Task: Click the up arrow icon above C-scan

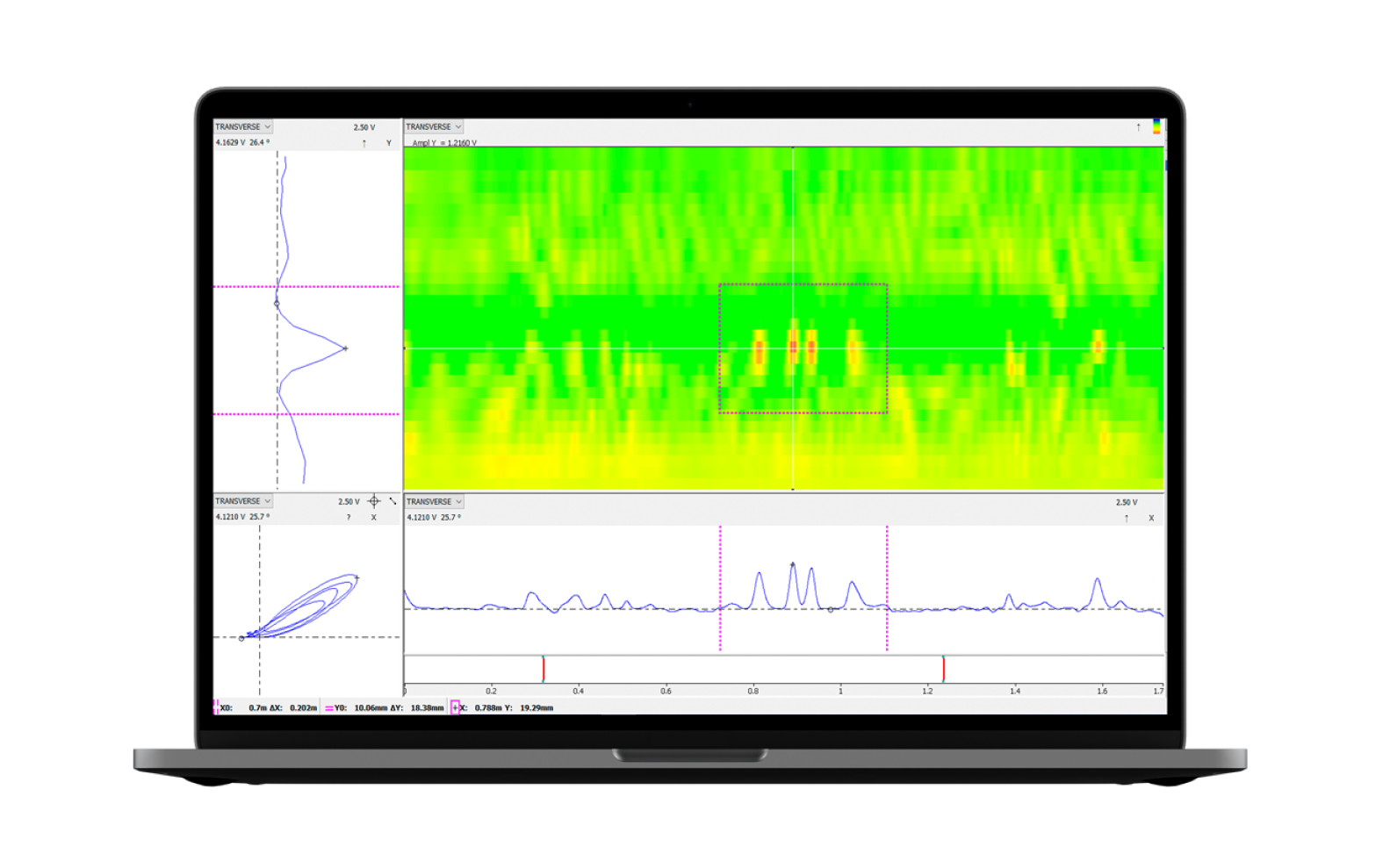Action: [1139, 127]
